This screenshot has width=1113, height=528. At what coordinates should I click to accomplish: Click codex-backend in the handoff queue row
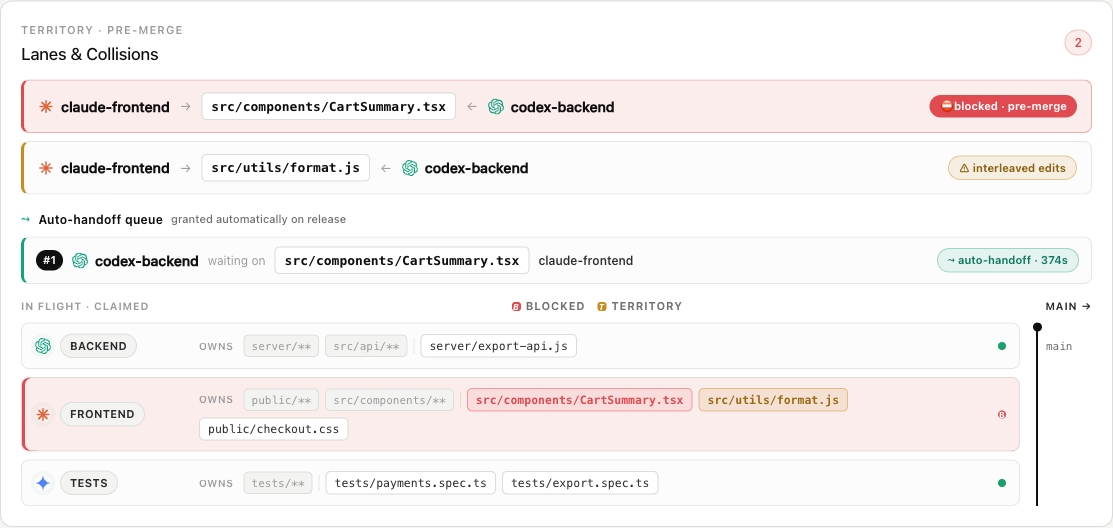146,260
